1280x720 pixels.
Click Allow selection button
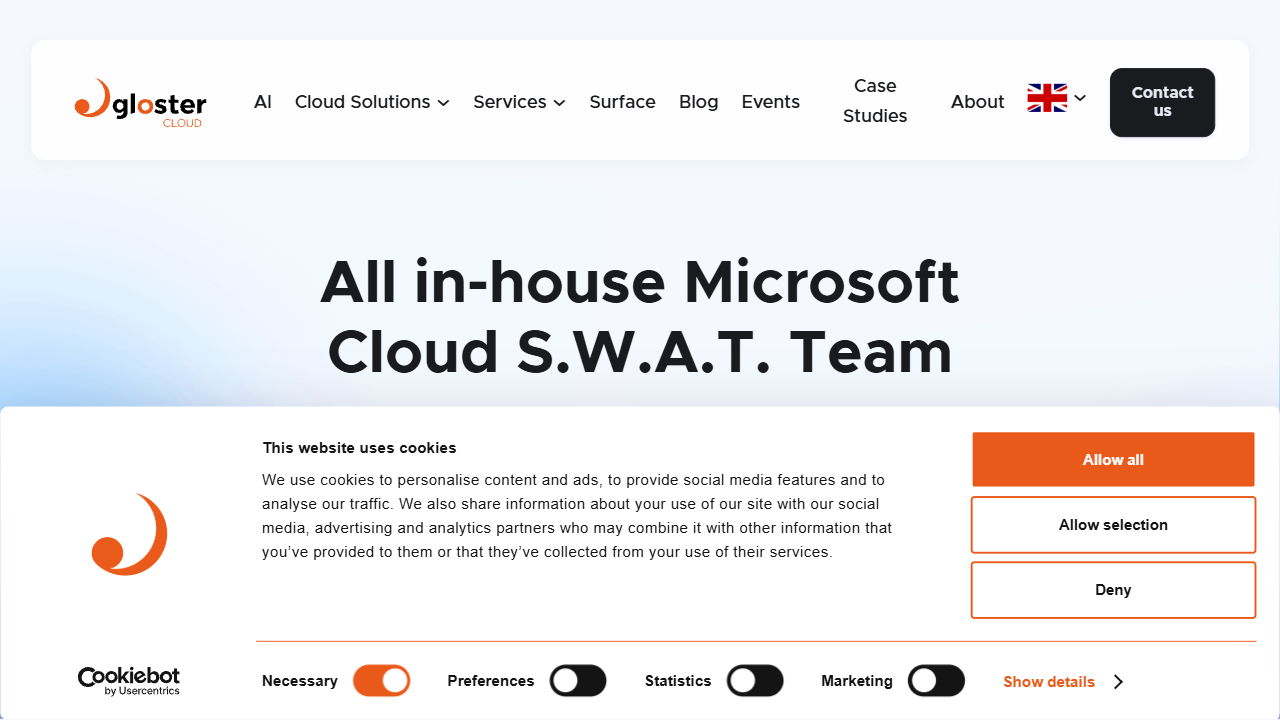click(1113, 525)
